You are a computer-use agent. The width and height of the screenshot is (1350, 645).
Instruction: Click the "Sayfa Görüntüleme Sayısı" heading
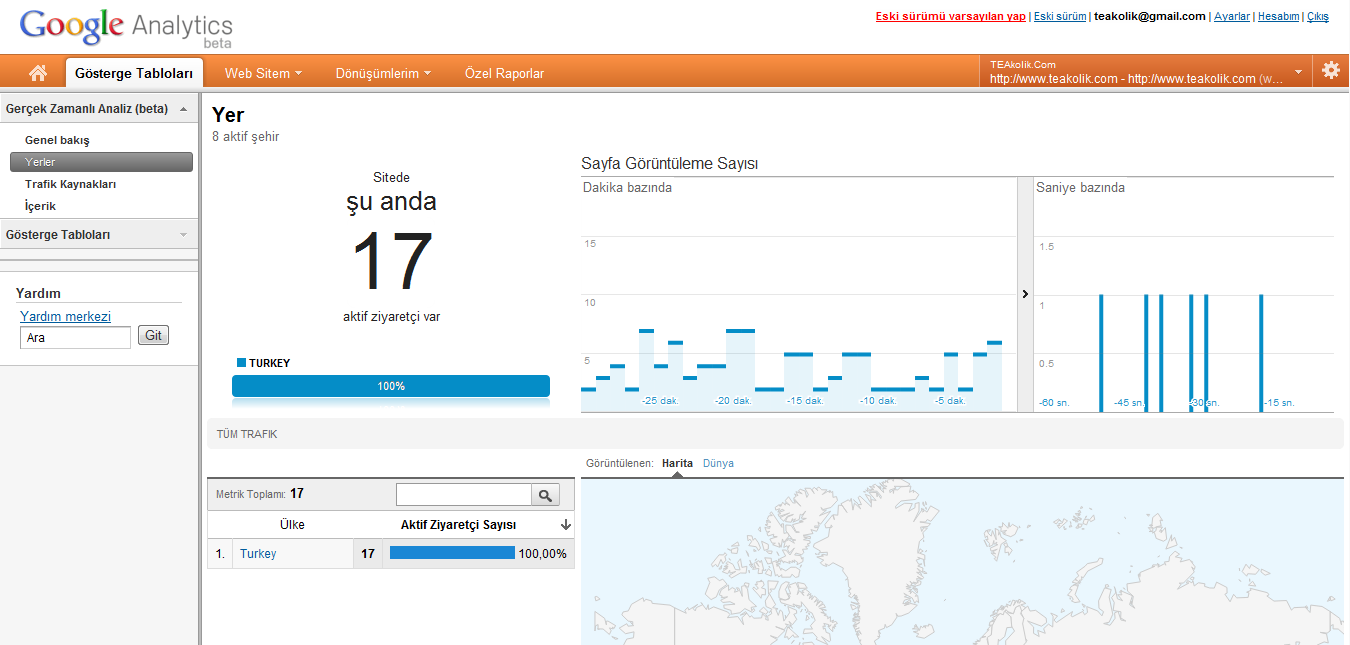click(669, 164)
